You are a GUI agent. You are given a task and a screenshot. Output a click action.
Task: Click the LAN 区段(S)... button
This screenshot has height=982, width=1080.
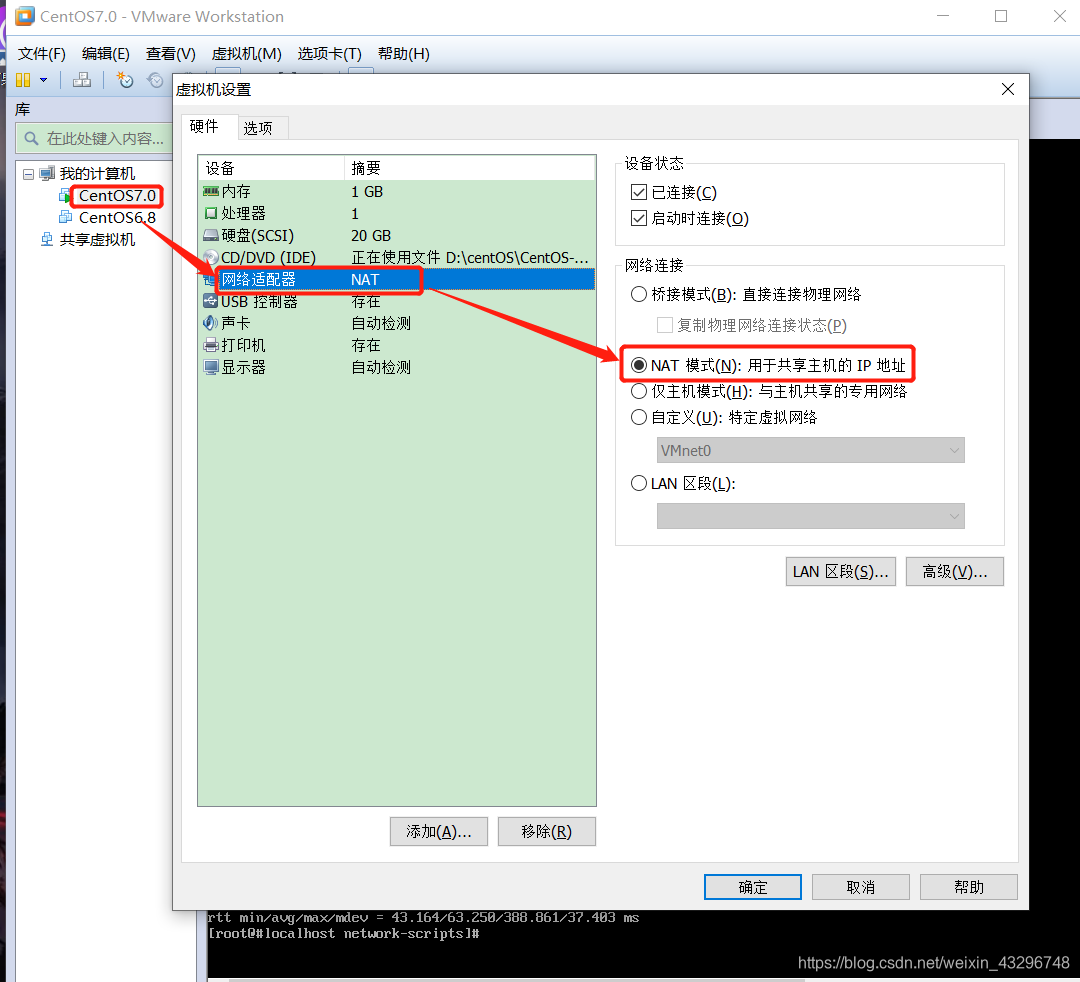point(840,572)
